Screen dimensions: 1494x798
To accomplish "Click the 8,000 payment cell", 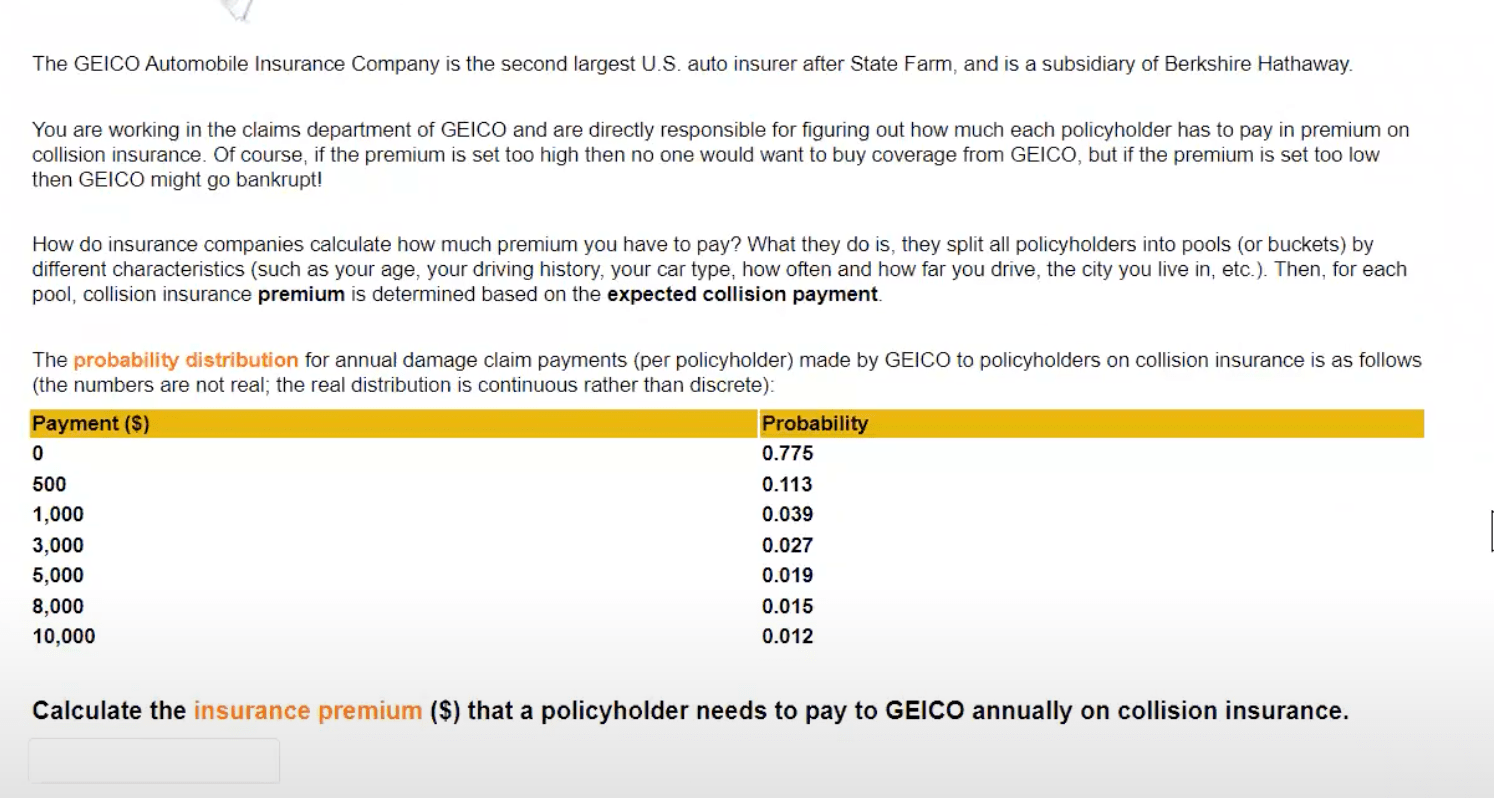I will 58,607.
